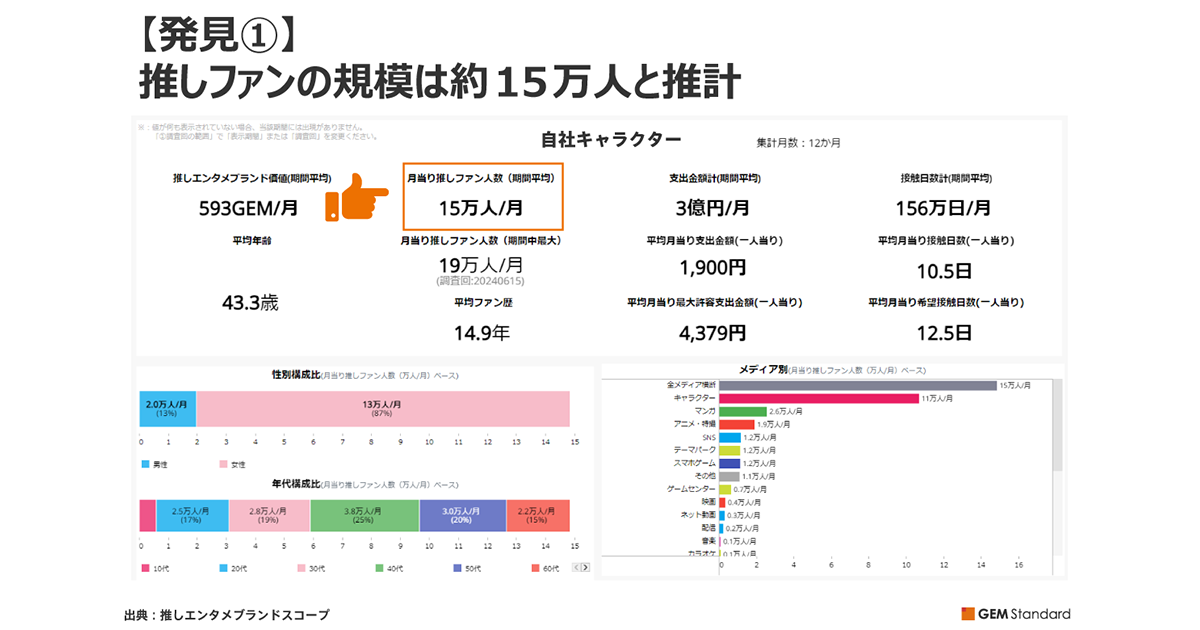Click the GEM Standard logo

[x=1015, y=613]
